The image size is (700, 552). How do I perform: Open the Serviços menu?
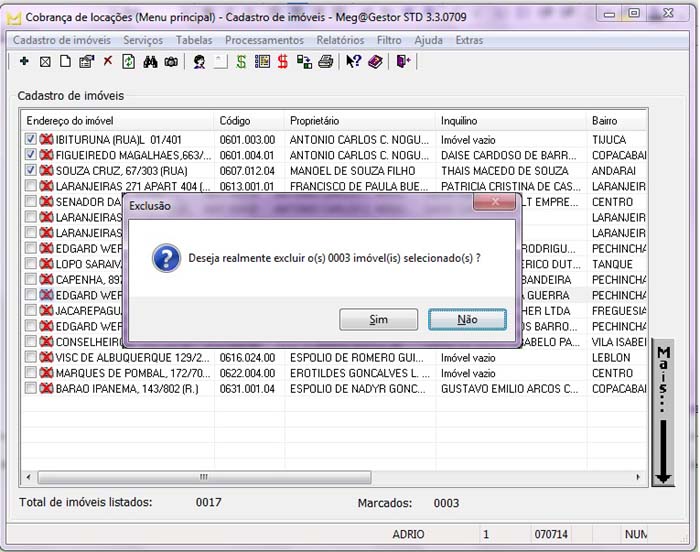coord(143,40)
